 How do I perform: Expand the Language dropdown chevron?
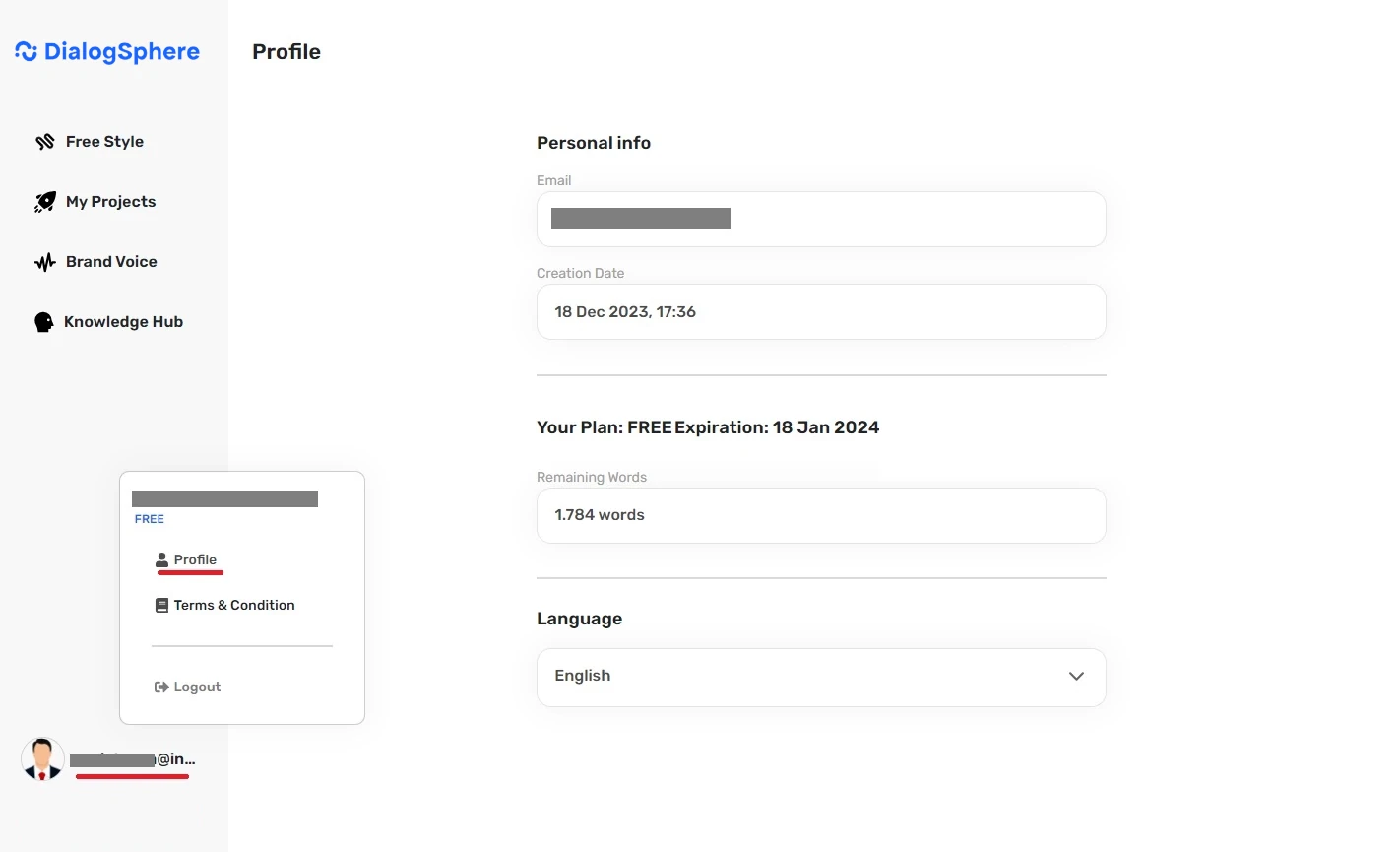pyautogui.click(x=1076, y=677)
